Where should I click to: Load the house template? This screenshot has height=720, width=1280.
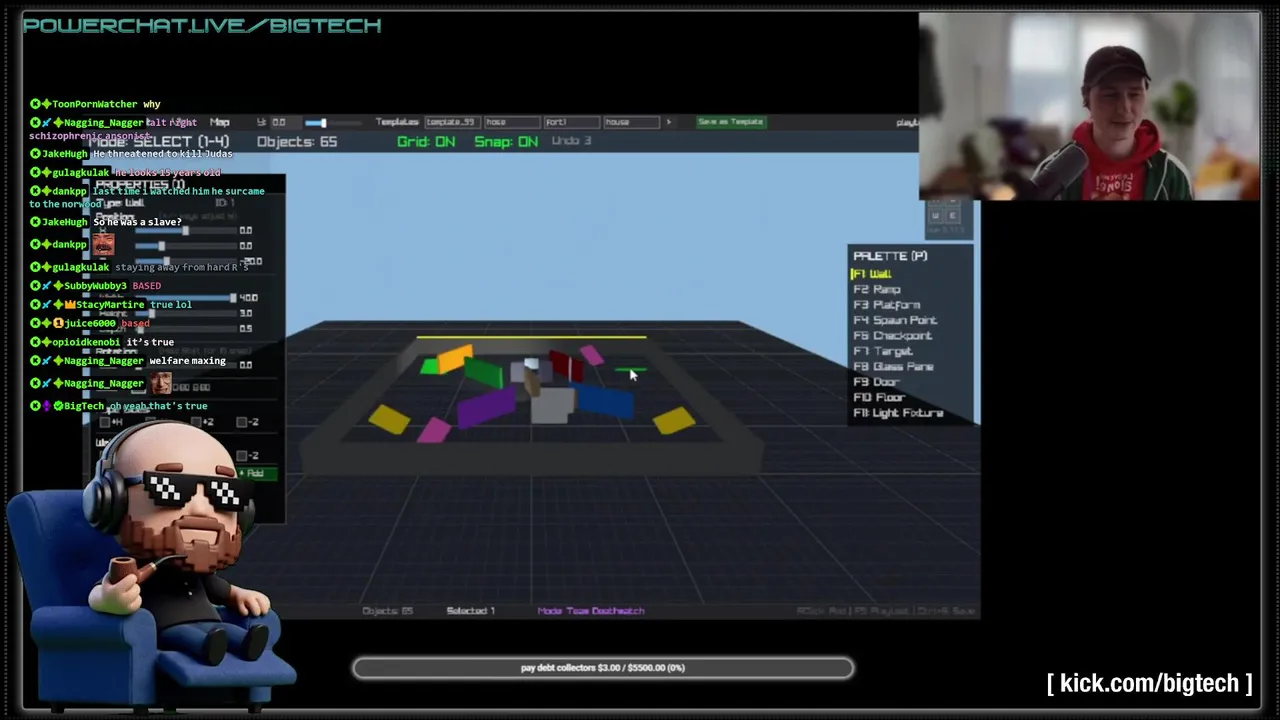(x=630, y=122)
